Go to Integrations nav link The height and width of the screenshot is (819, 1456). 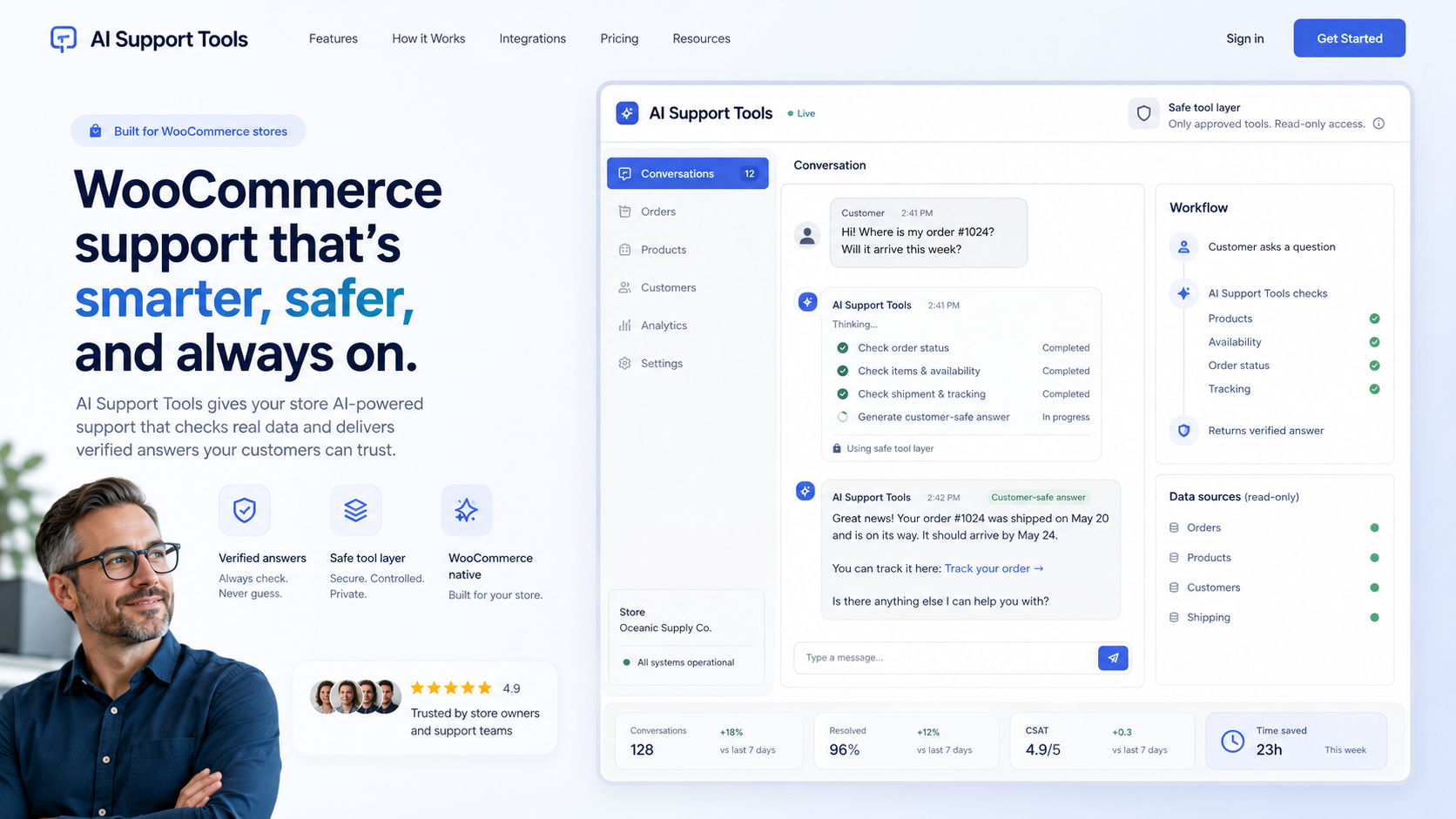click(532, 38)
